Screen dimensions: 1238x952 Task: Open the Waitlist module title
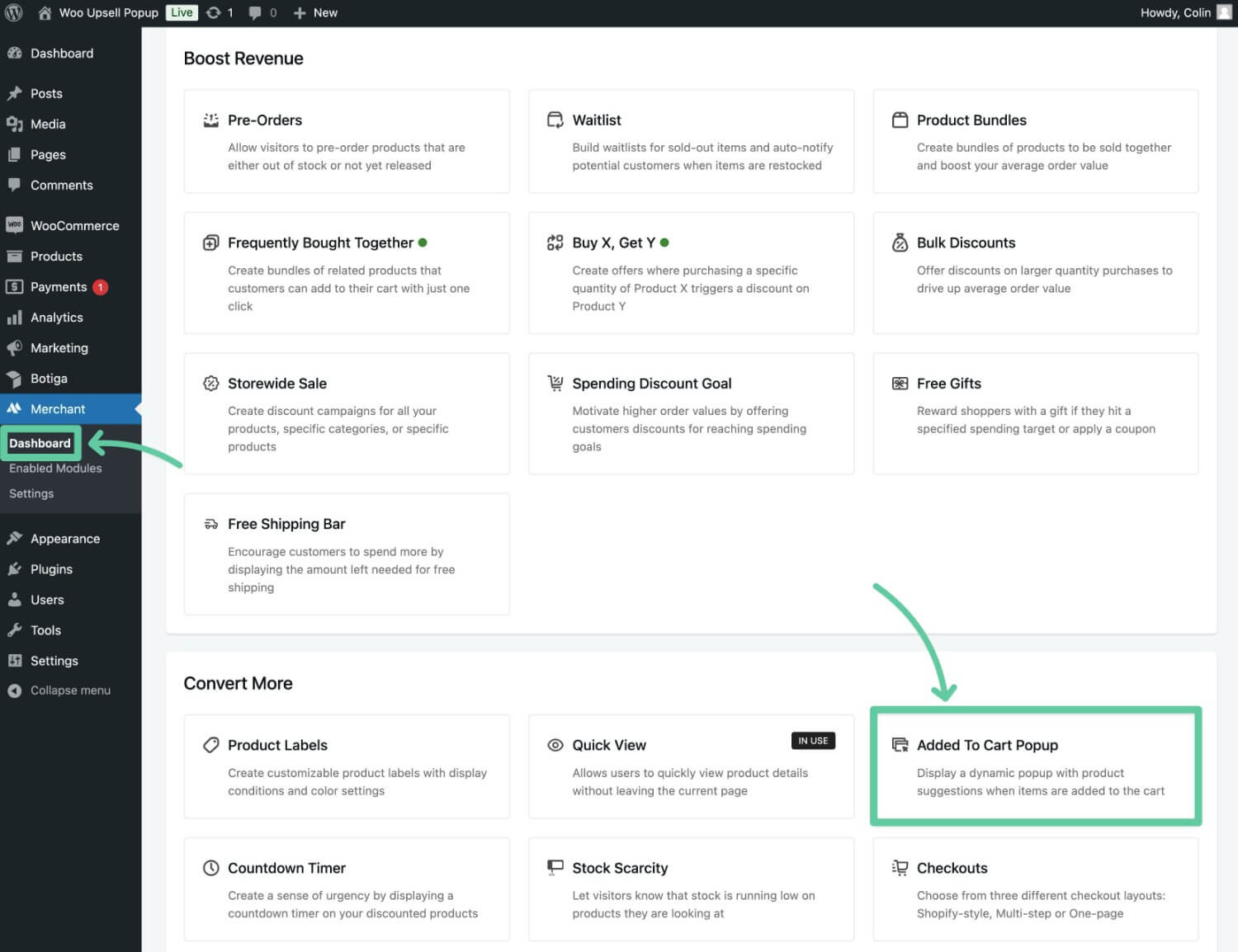[597, 120]
